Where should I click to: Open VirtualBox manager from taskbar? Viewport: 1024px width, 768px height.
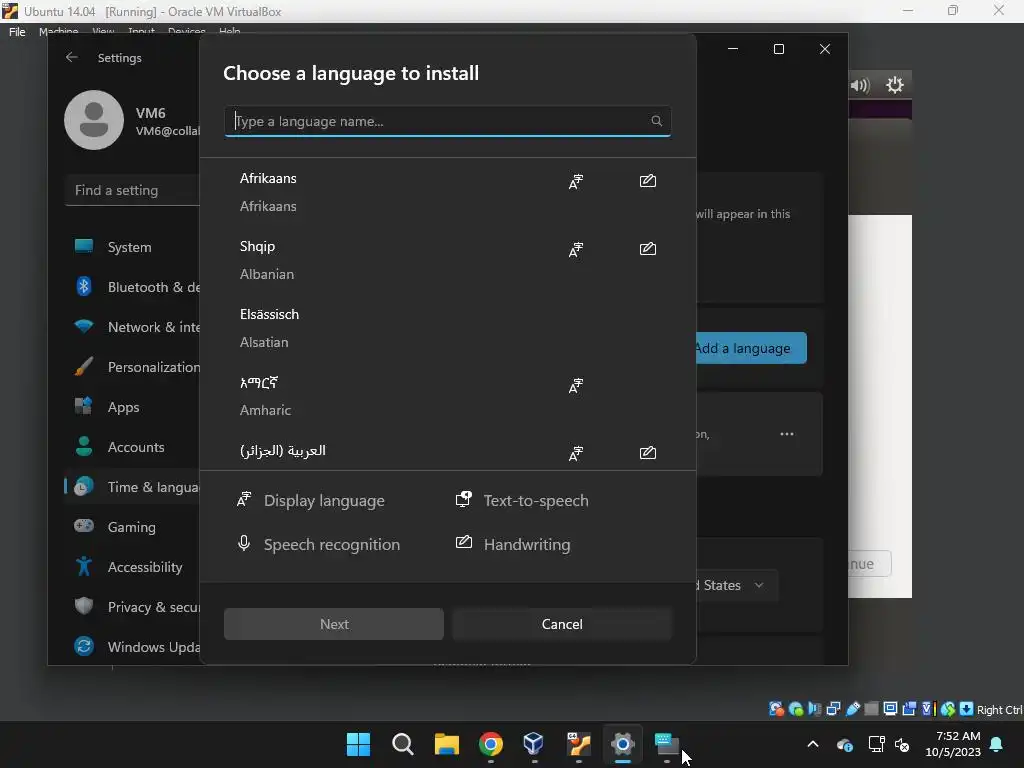[534, 744]
